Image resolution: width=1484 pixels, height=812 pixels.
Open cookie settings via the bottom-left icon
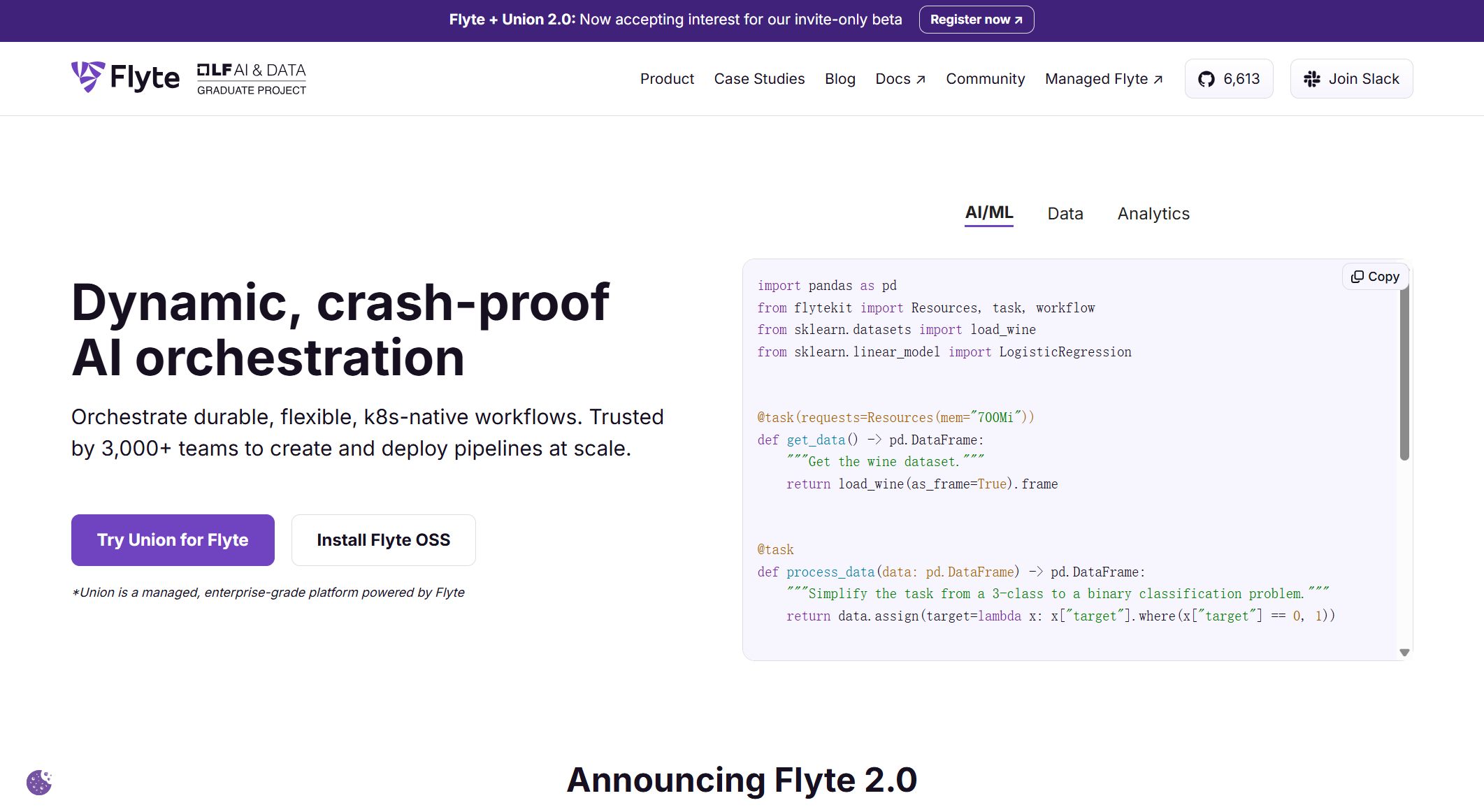click(x=40, y=783)
